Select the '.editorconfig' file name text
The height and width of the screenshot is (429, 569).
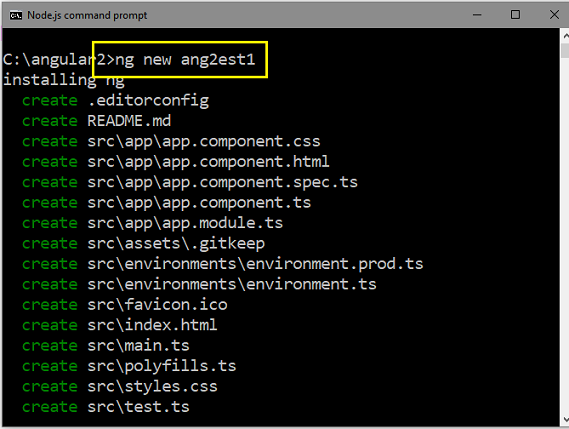[x=148, y=100]
